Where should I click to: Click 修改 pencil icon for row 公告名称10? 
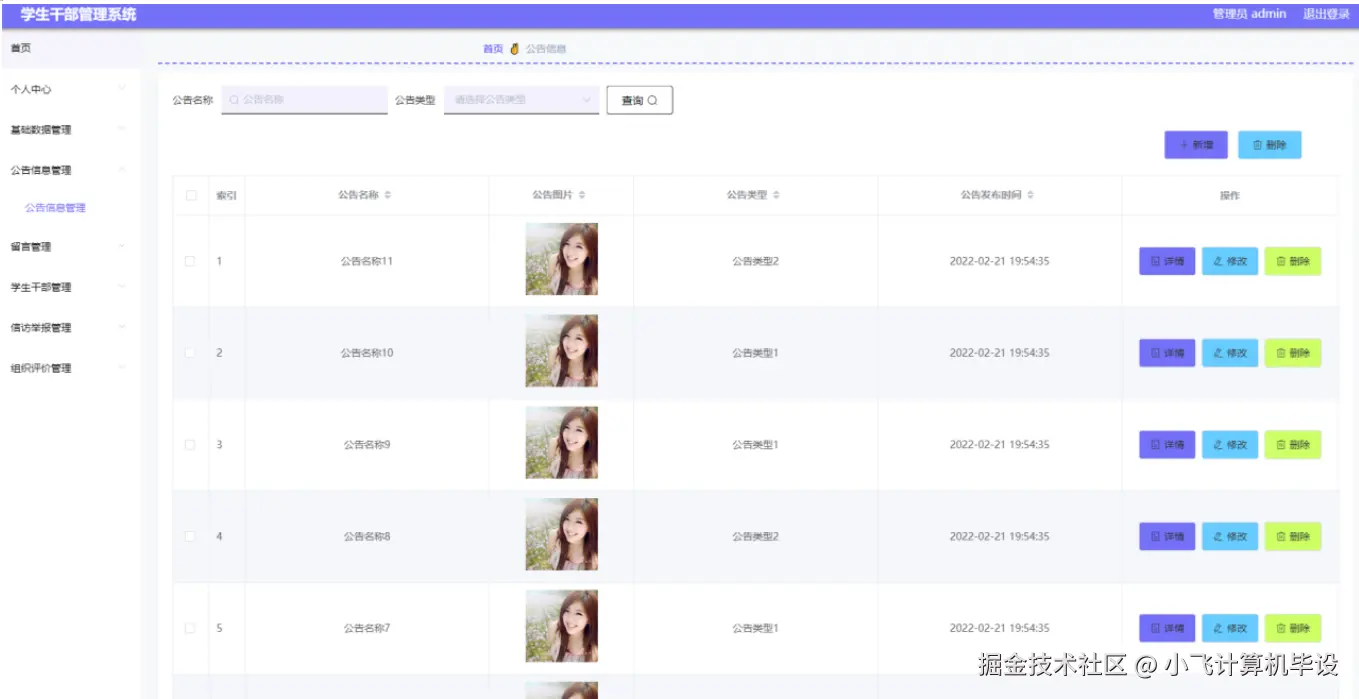click(1218, 353)
